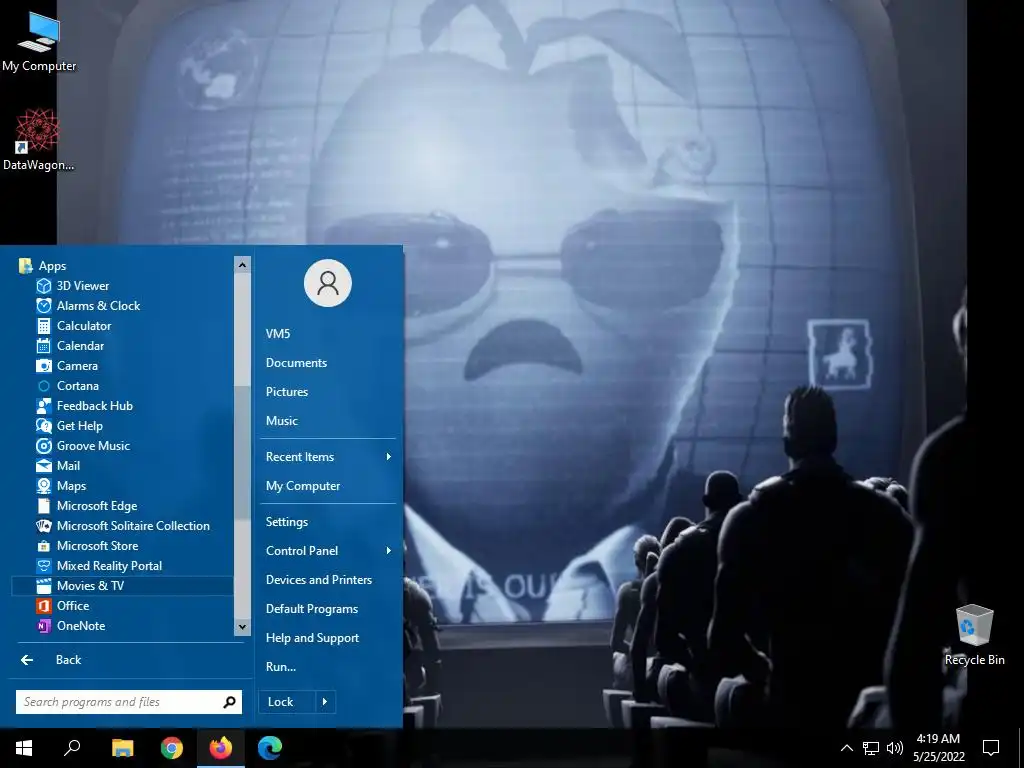Open Settings from Start menu

click(287, 522)
